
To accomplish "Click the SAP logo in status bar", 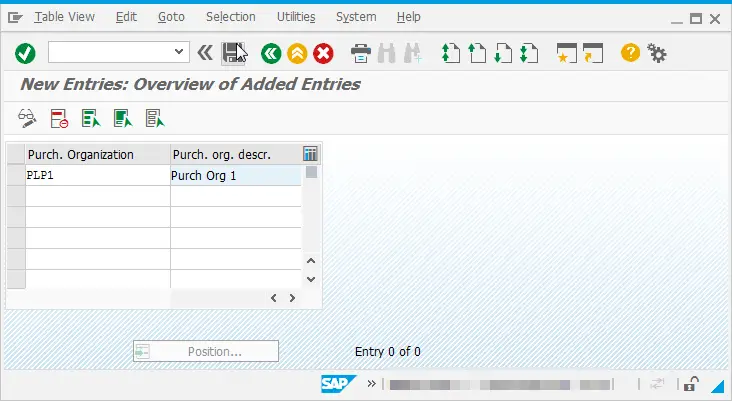I will pos(338,384).
